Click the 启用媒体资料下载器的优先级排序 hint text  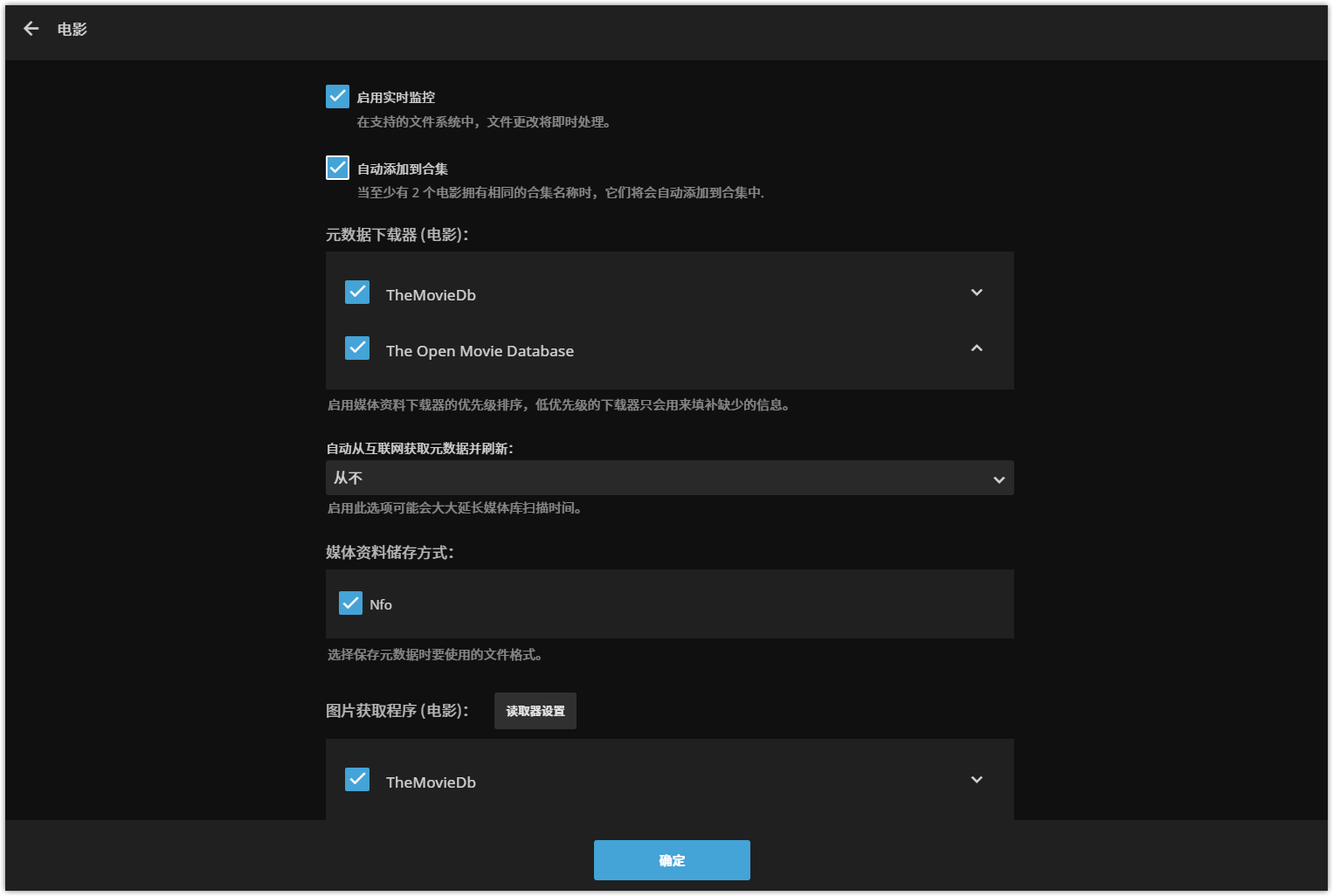[559, 405]
